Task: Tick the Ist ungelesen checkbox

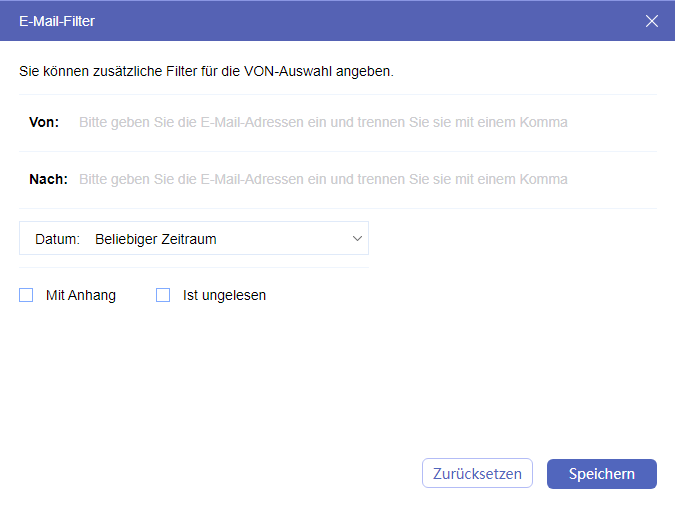Action: click(x=163, y=295)
